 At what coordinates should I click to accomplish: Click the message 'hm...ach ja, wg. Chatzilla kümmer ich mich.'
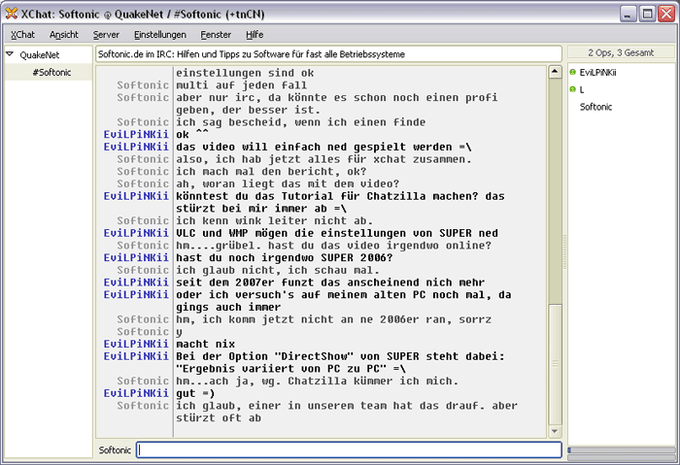coord(317,381)
